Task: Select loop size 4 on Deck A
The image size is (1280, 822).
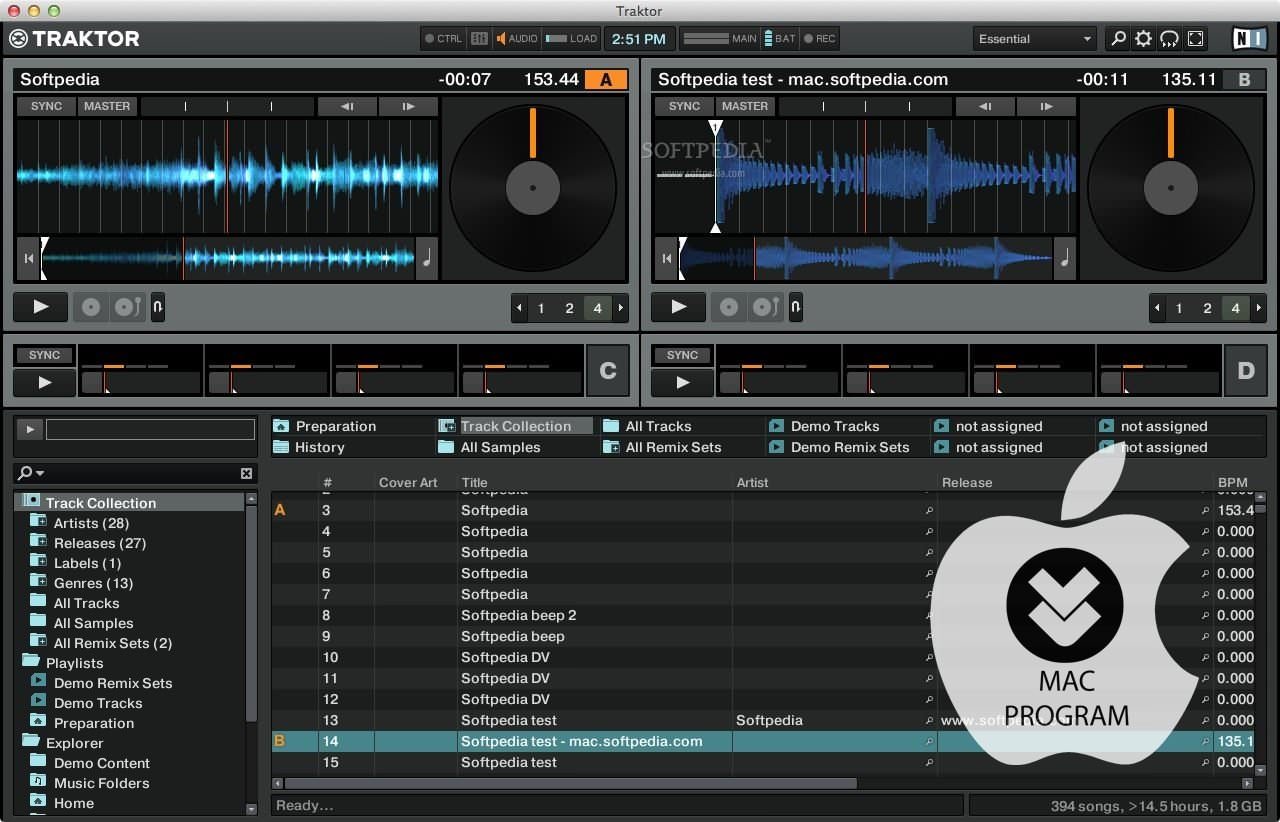Action: click(x=598, y=308)
